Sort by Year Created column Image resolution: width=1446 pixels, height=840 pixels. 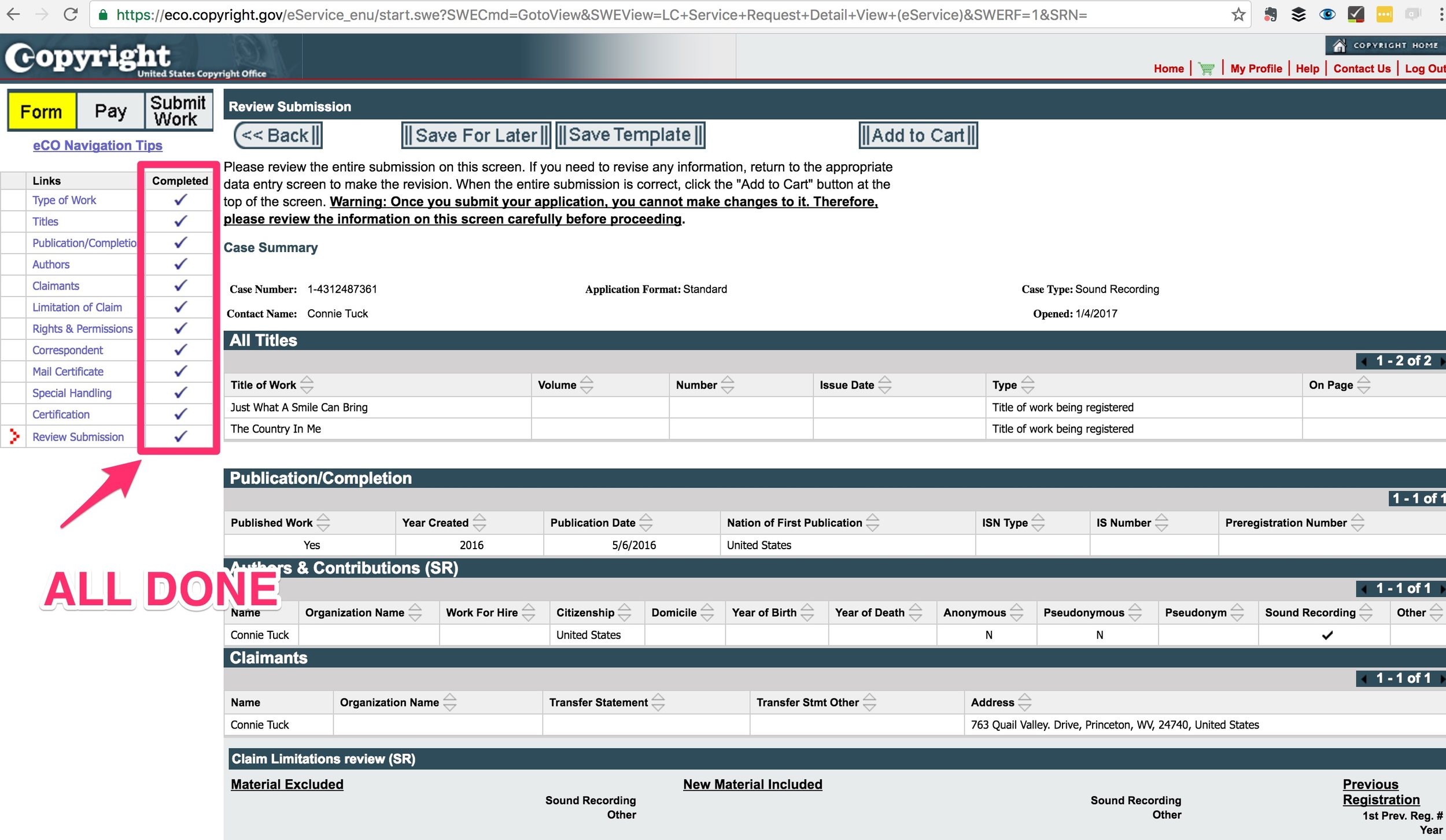click(x=479, y=522)
